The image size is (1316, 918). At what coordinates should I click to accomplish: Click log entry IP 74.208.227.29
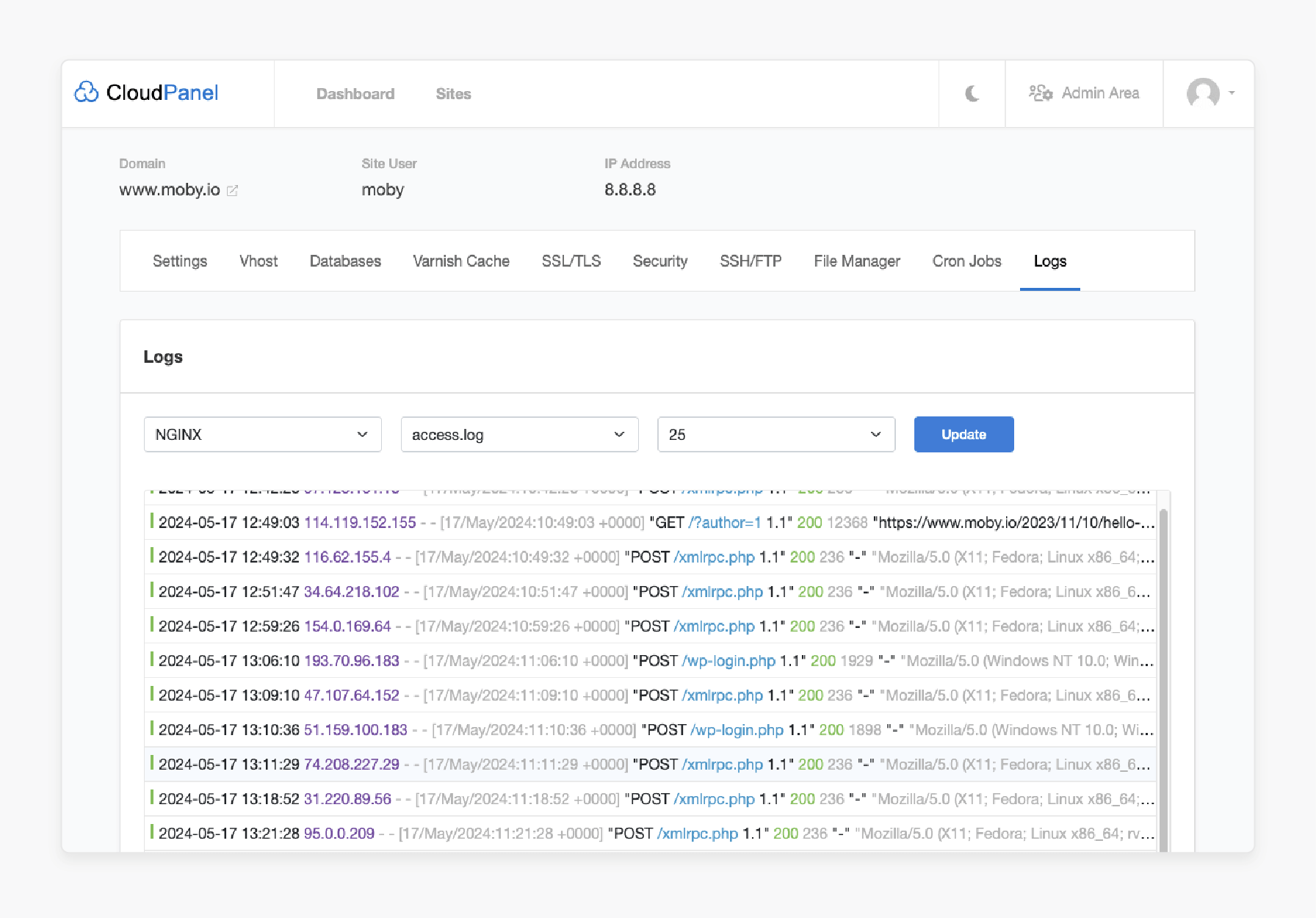(352, 765)
